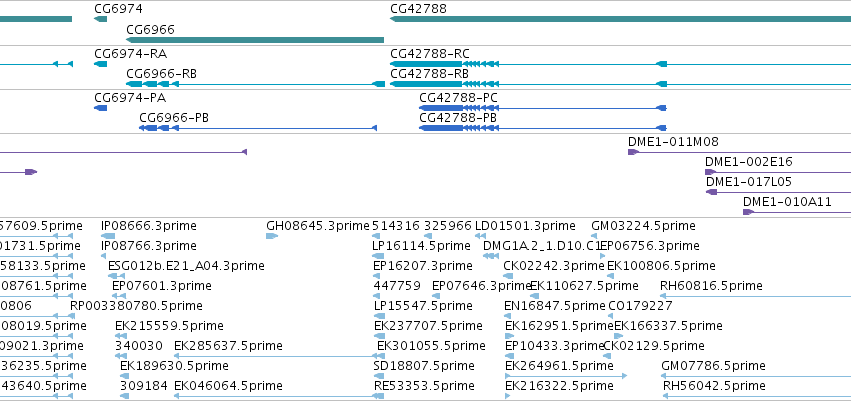Click the 447759 EST label
Viewport: 851px width, 401px height.
397,286
